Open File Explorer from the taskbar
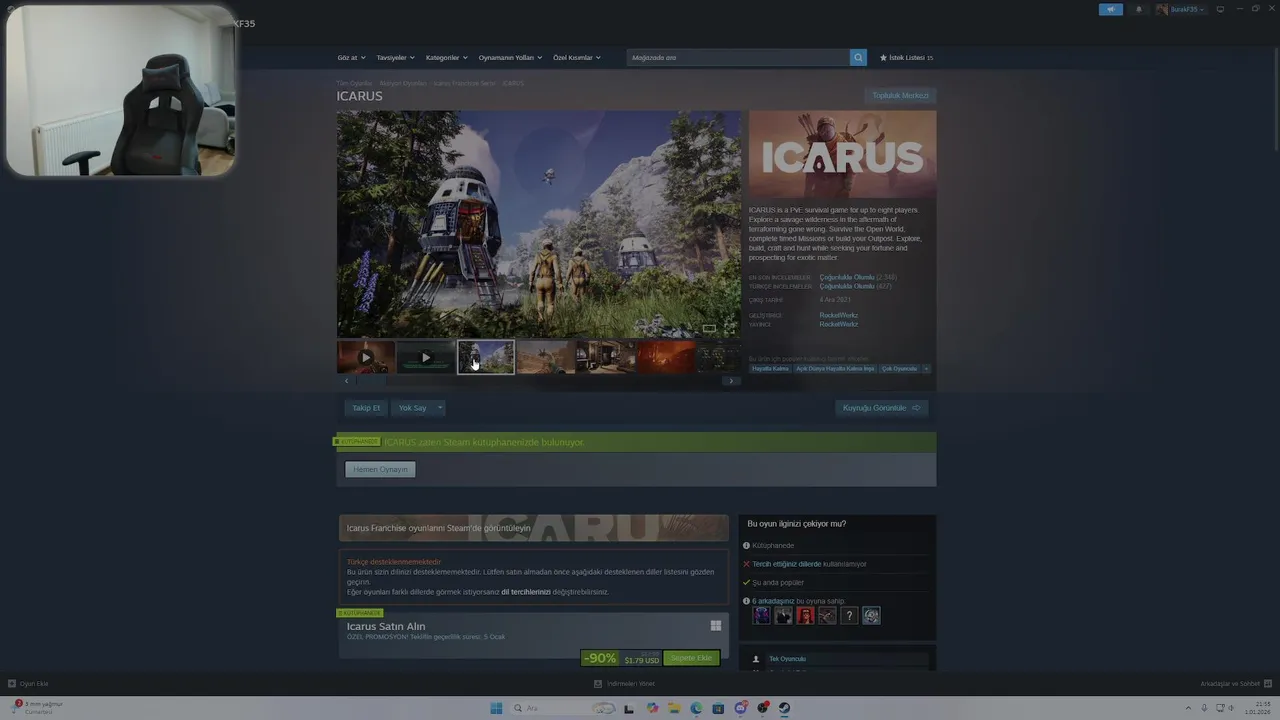1280x720 pixels. pyautogui.click(x=674, y=708)
